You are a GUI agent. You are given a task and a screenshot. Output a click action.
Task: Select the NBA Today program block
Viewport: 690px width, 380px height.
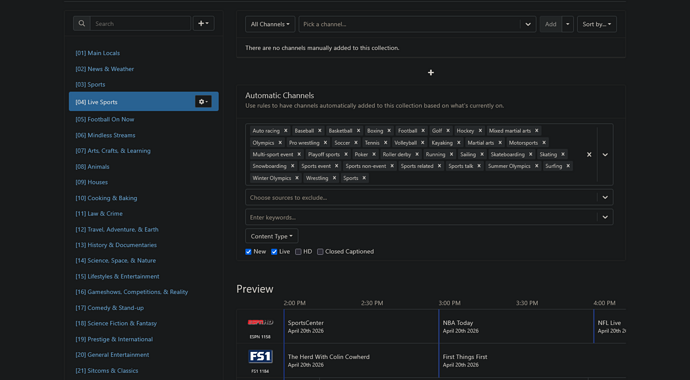click(516, 326)
